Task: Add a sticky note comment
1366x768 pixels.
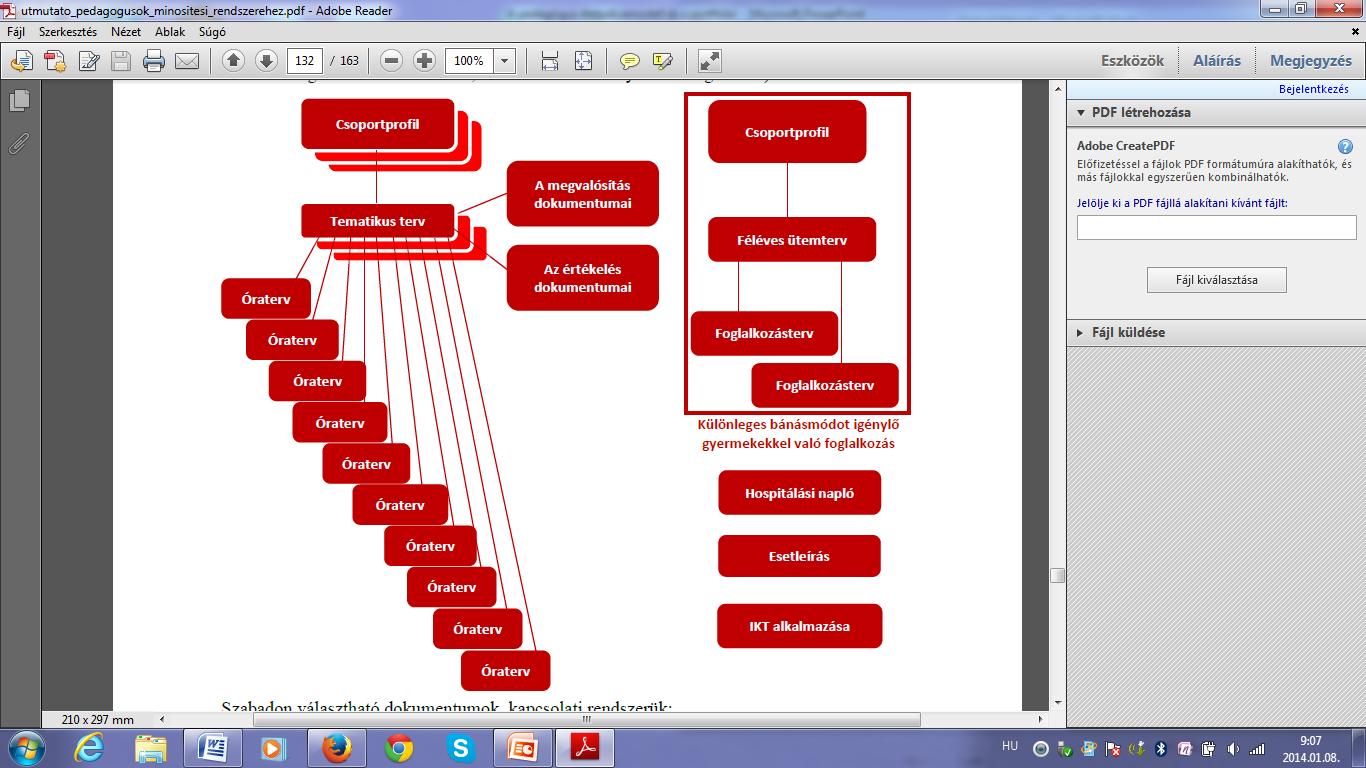Action: click(629, 61)
